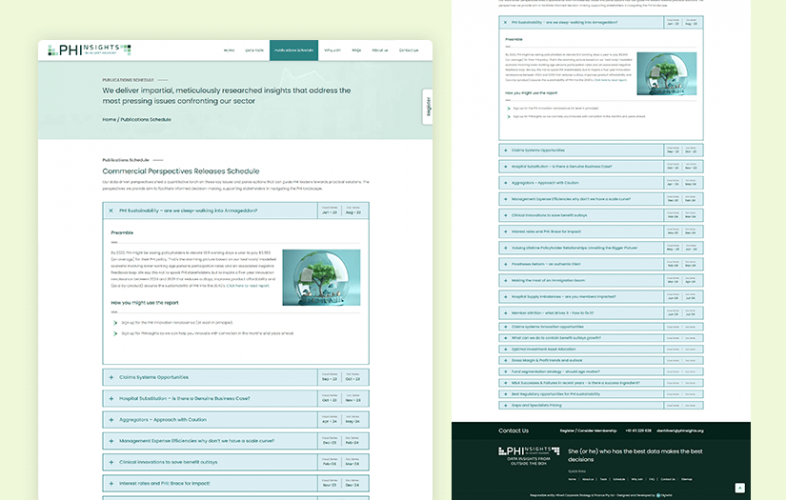Click the vertical Register side tab
This screenshot has height=500, width=786.
pos(428,107)
